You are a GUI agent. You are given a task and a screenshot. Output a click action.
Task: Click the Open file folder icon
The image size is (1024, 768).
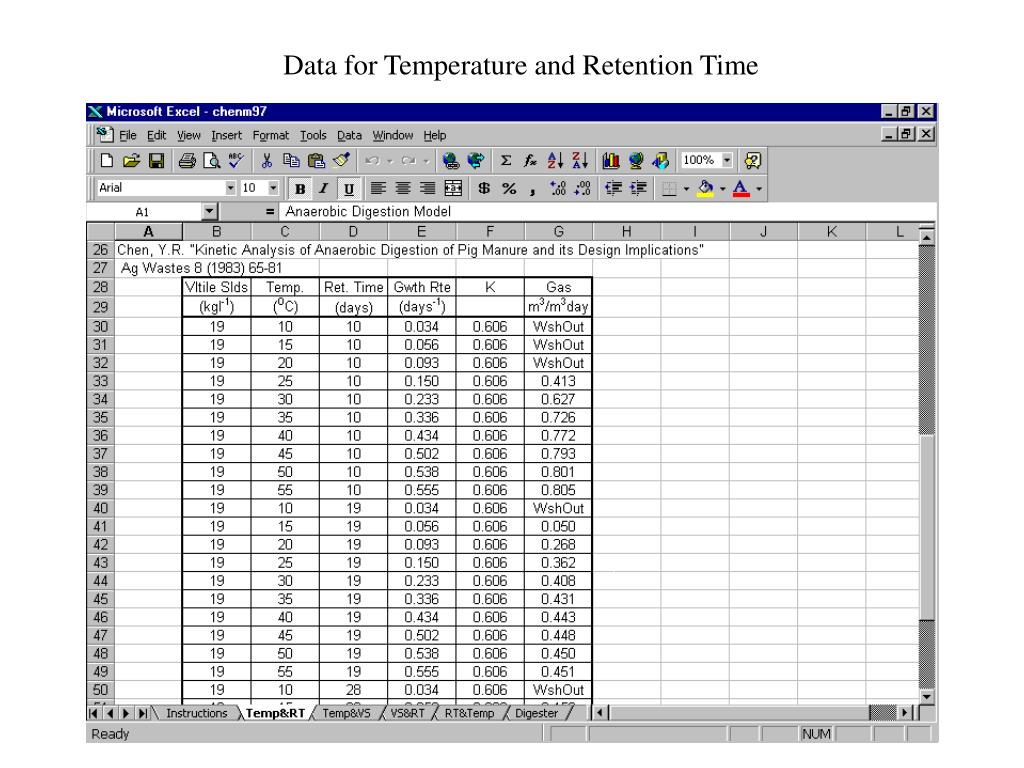(x=131, y=161)
